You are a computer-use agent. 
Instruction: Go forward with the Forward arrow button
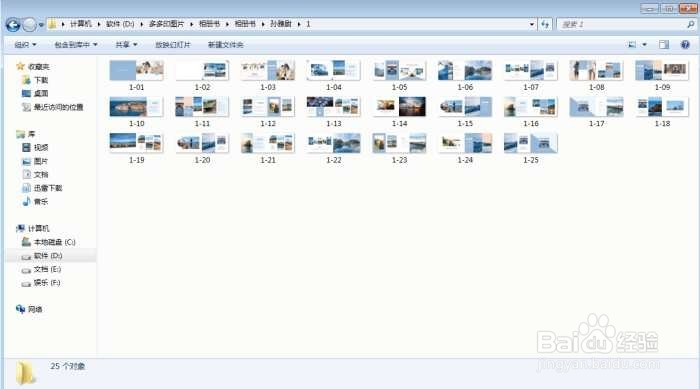coord(29,25)
